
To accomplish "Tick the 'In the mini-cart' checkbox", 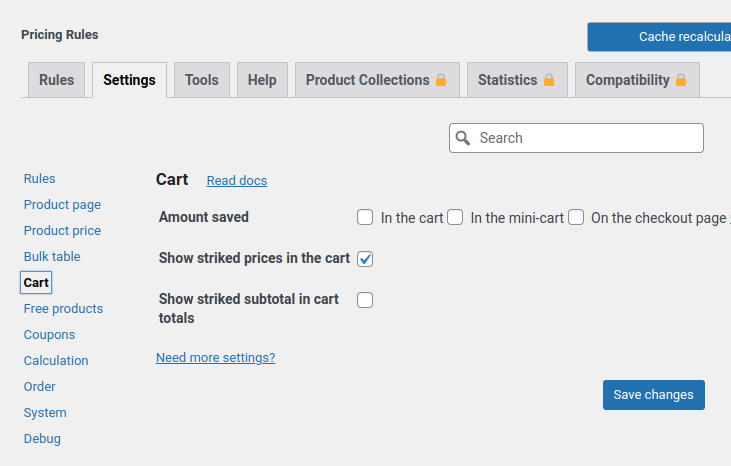I will tap(455, 217).
